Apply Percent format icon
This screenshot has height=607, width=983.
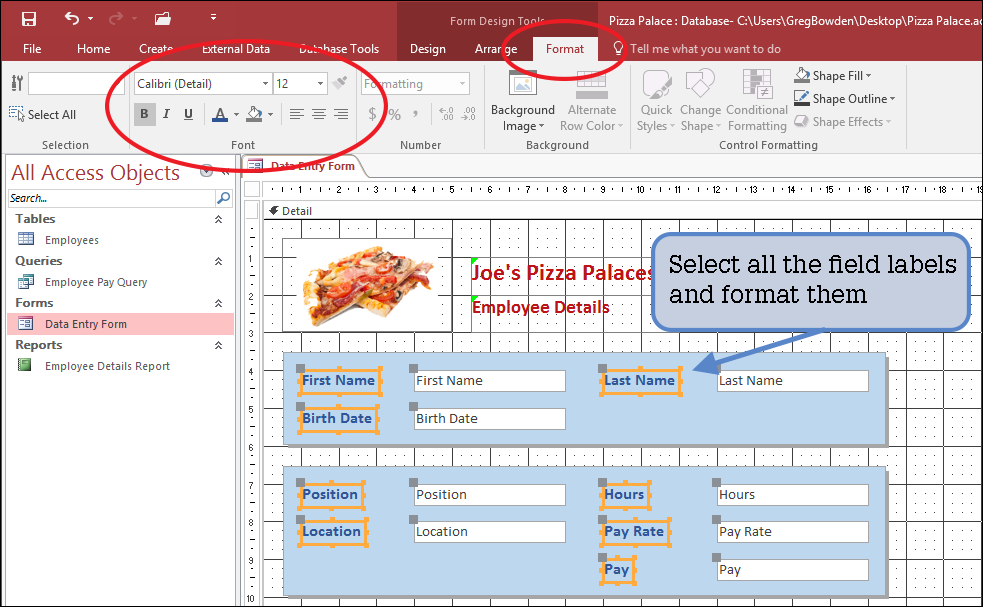click(x=394, y=114)
